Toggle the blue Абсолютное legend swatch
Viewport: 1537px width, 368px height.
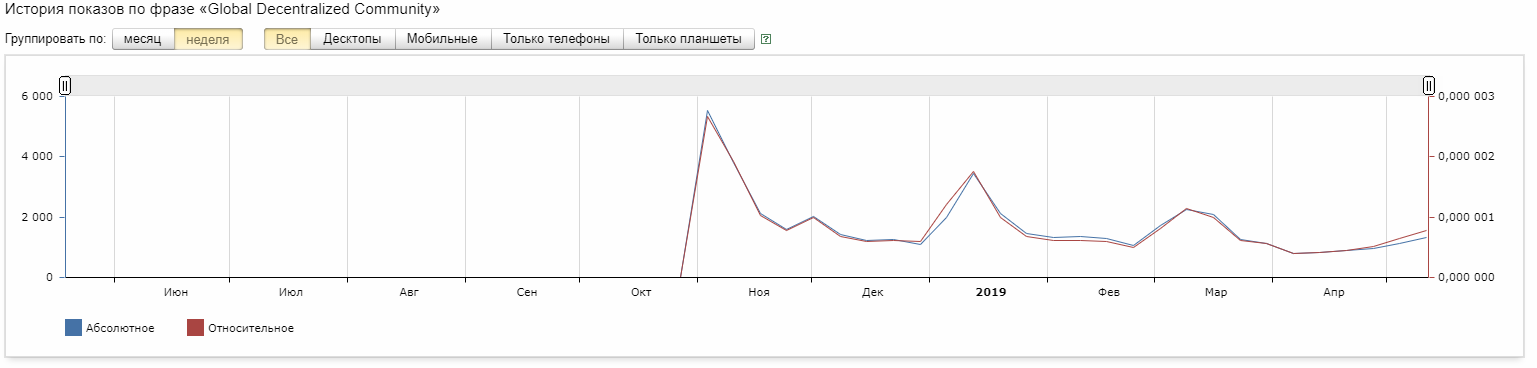73,328
